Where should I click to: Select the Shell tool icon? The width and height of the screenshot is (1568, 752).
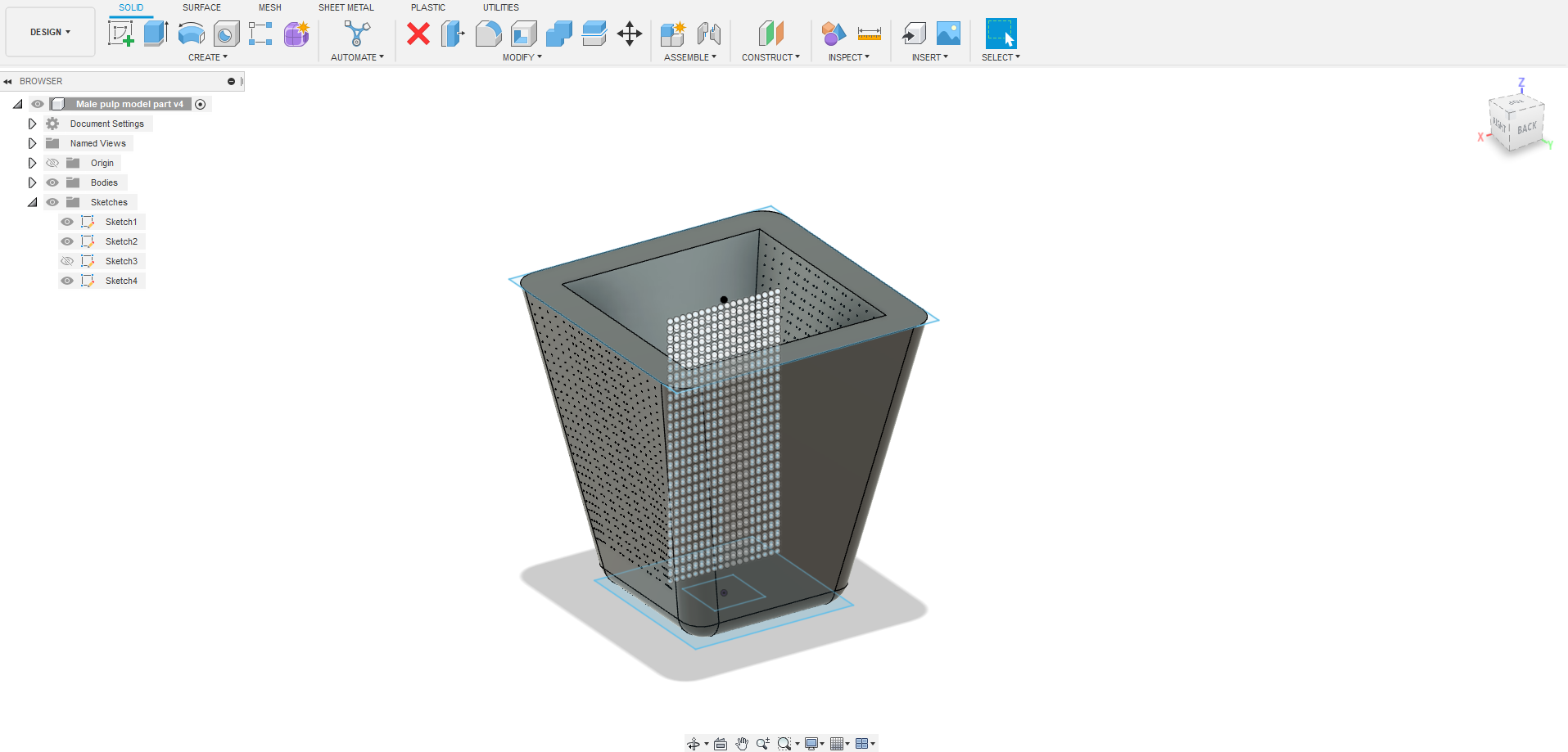pyautogui.click(x=524, y=34)
